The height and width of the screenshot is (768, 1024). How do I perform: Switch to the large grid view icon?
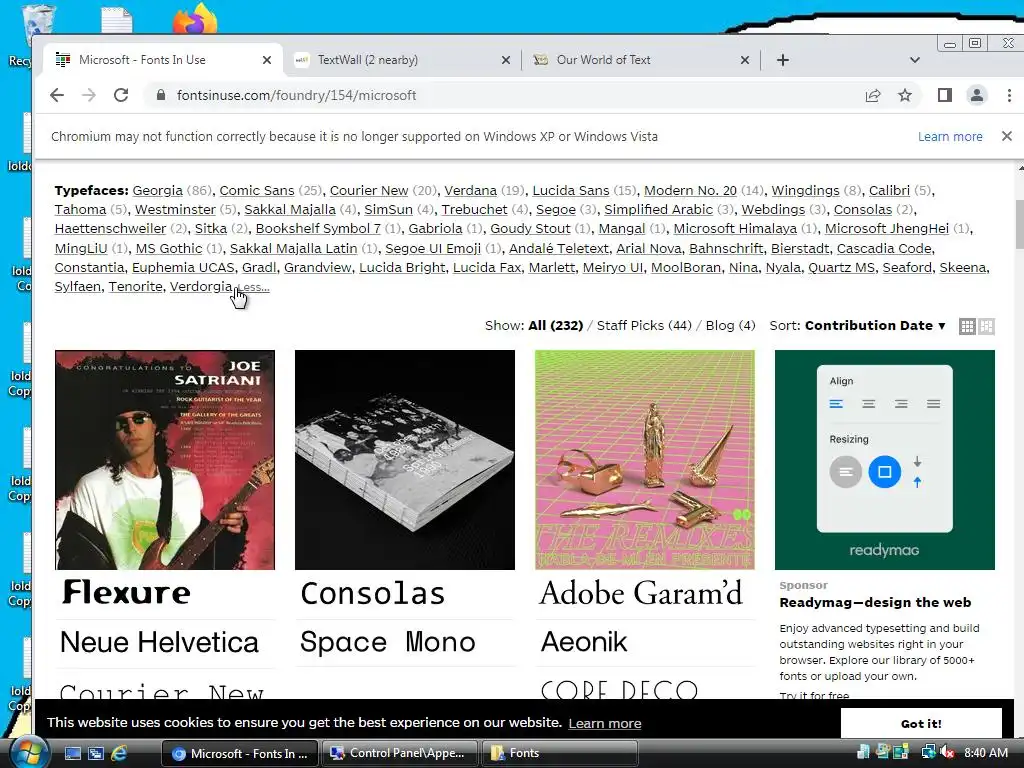986,326
